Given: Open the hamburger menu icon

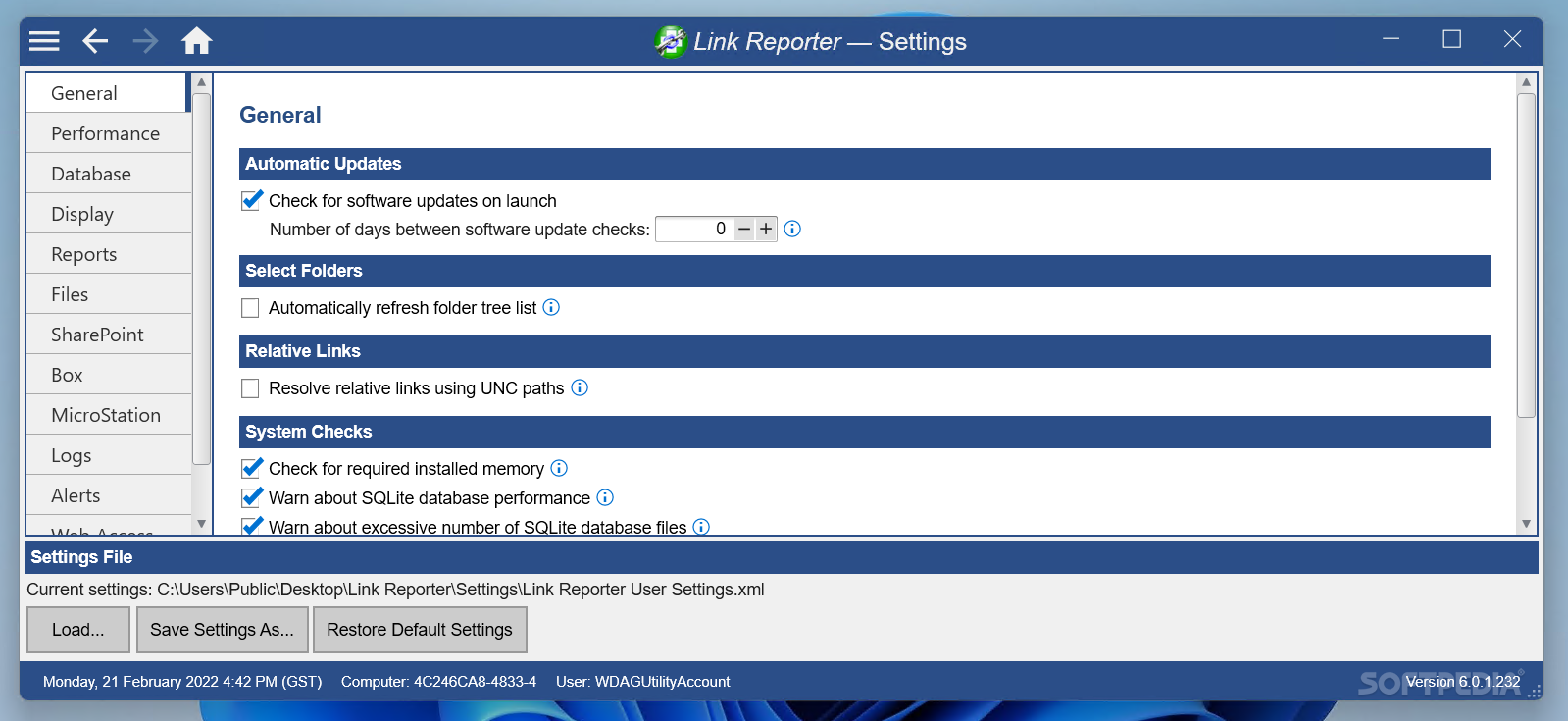Looking at the screenshot, I should tap(44, 41).
